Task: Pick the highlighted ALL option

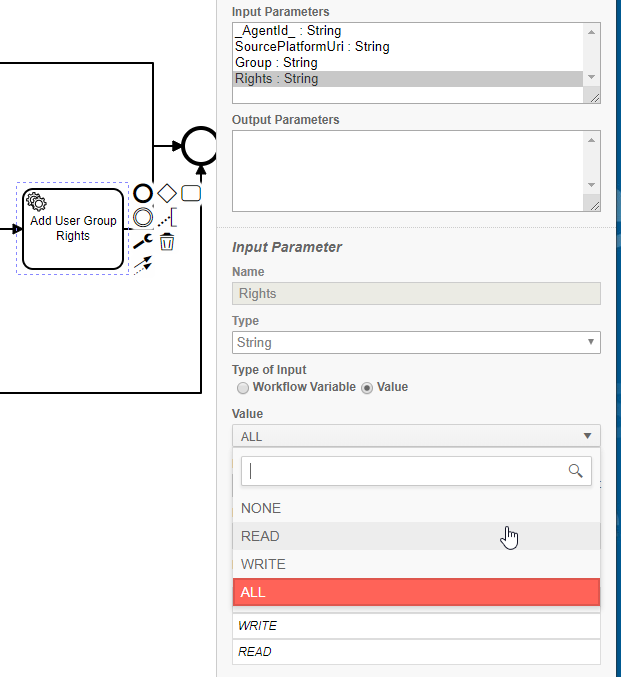Action: pos(416,592)
